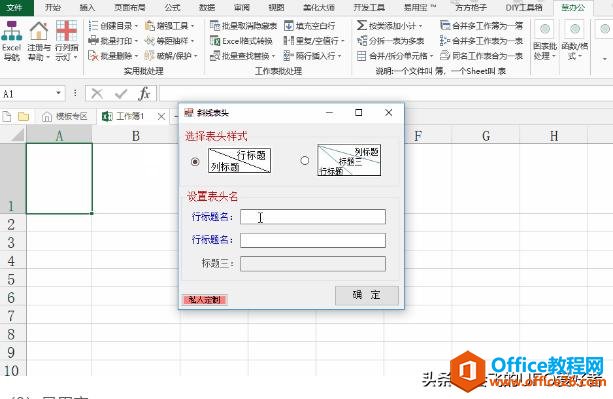Click the red 私人定制 button in dialog
This screenshot has height=399, width=613.
[205, 300]
